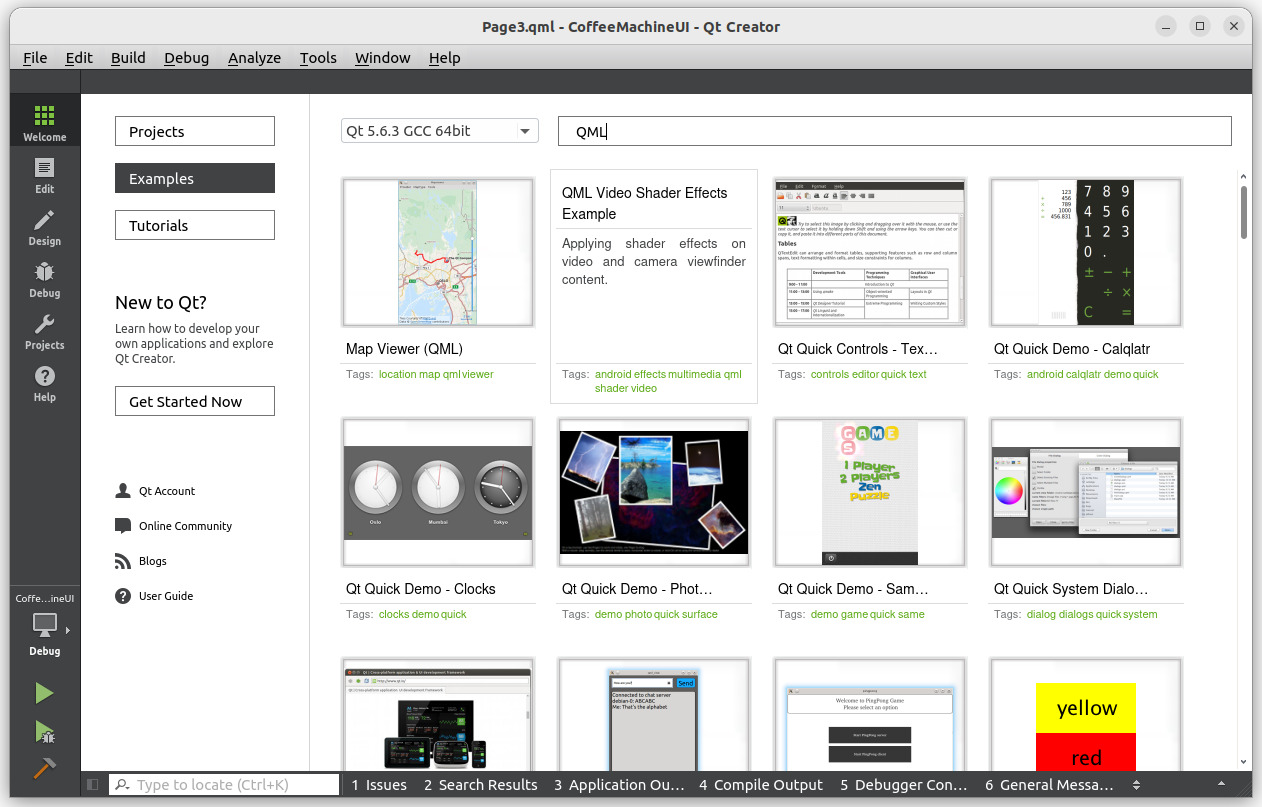Open the General Messages pane

(x=1049, y=785)
